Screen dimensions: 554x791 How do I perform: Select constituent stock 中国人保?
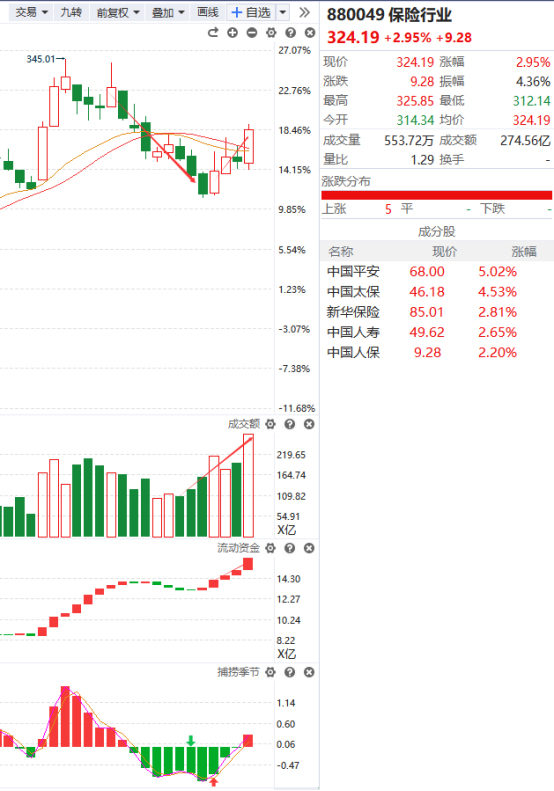353,353
